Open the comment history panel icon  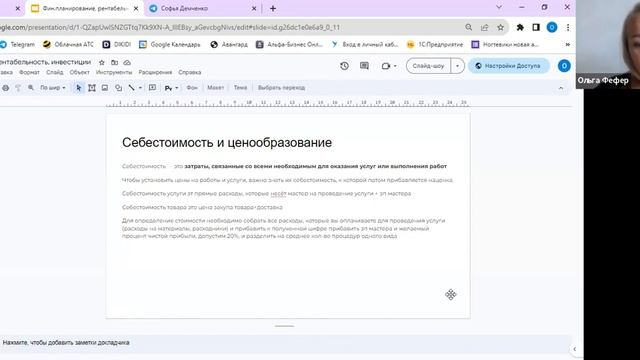point(364,66)
